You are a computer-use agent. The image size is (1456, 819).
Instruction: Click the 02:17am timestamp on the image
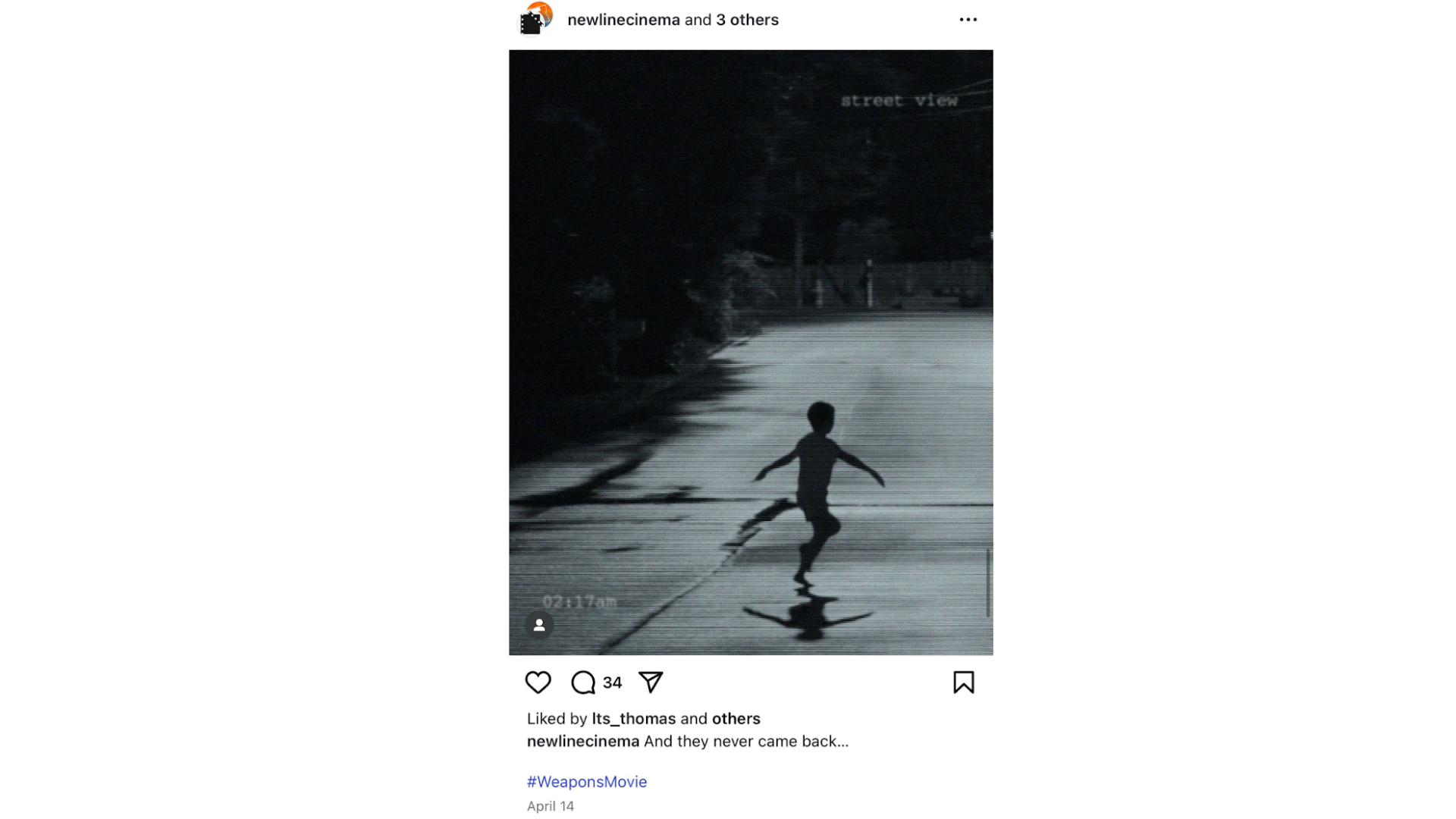point(579,601)
